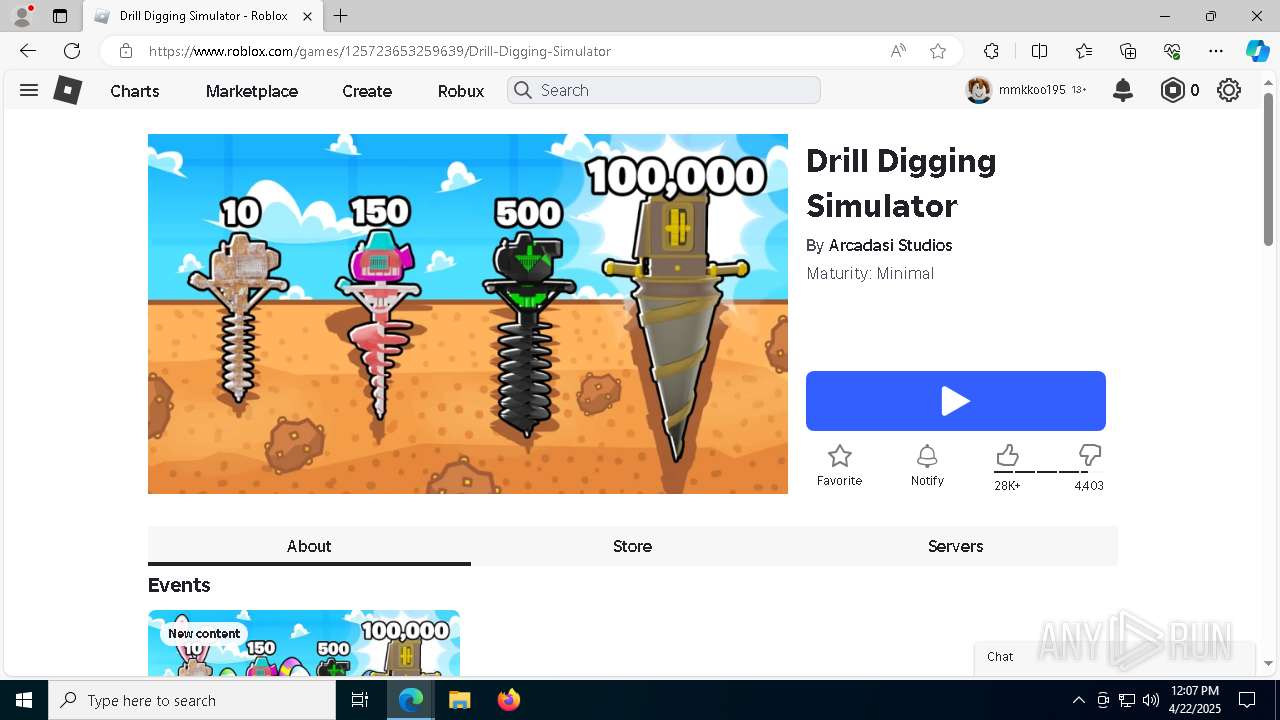This screenshot has width=1280, height=720.
Task: Enable Split screen in Edge
Action: [x=1039, y=51]
